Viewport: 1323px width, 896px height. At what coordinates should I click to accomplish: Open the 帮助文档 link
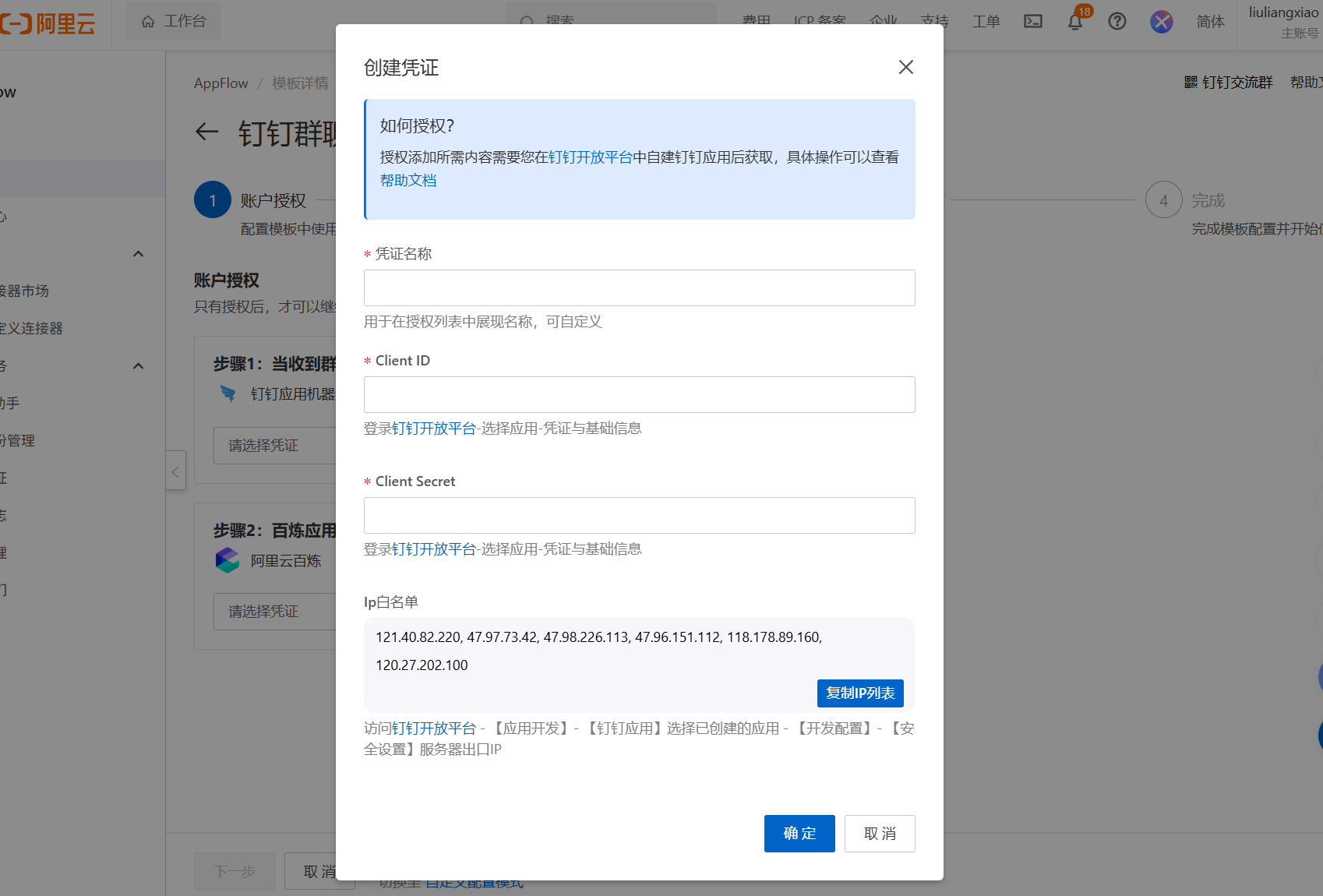tap(408, 181)
